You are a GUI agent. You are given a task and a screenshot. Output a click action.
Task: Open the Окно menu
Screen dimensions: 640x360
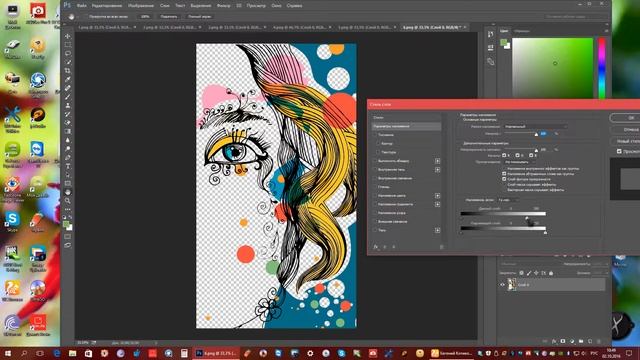[276, 6]
